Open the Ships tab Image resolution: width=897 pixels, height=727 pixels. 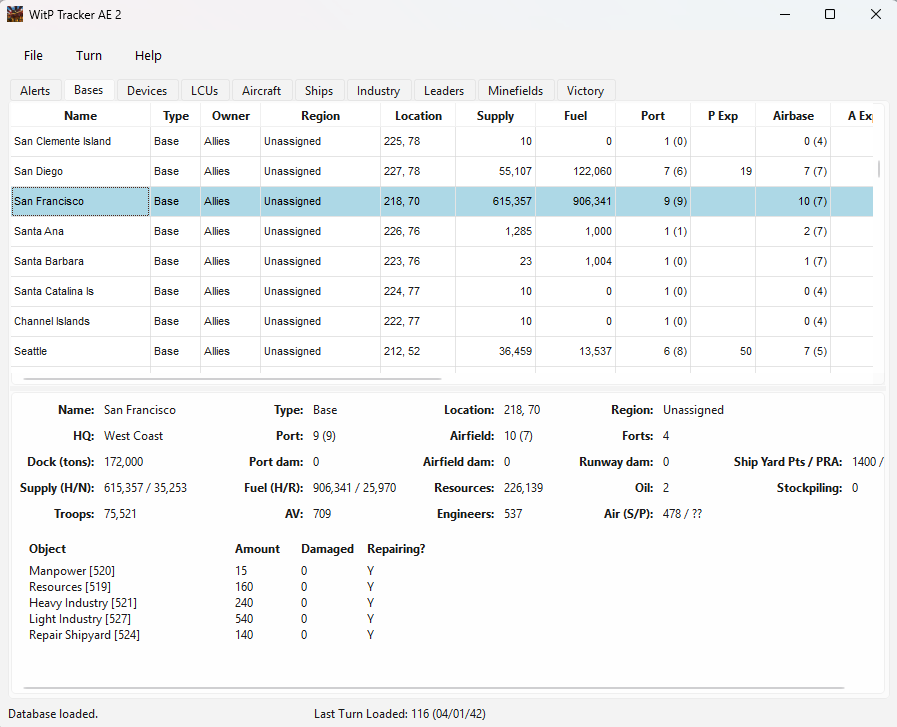[319, 91]
